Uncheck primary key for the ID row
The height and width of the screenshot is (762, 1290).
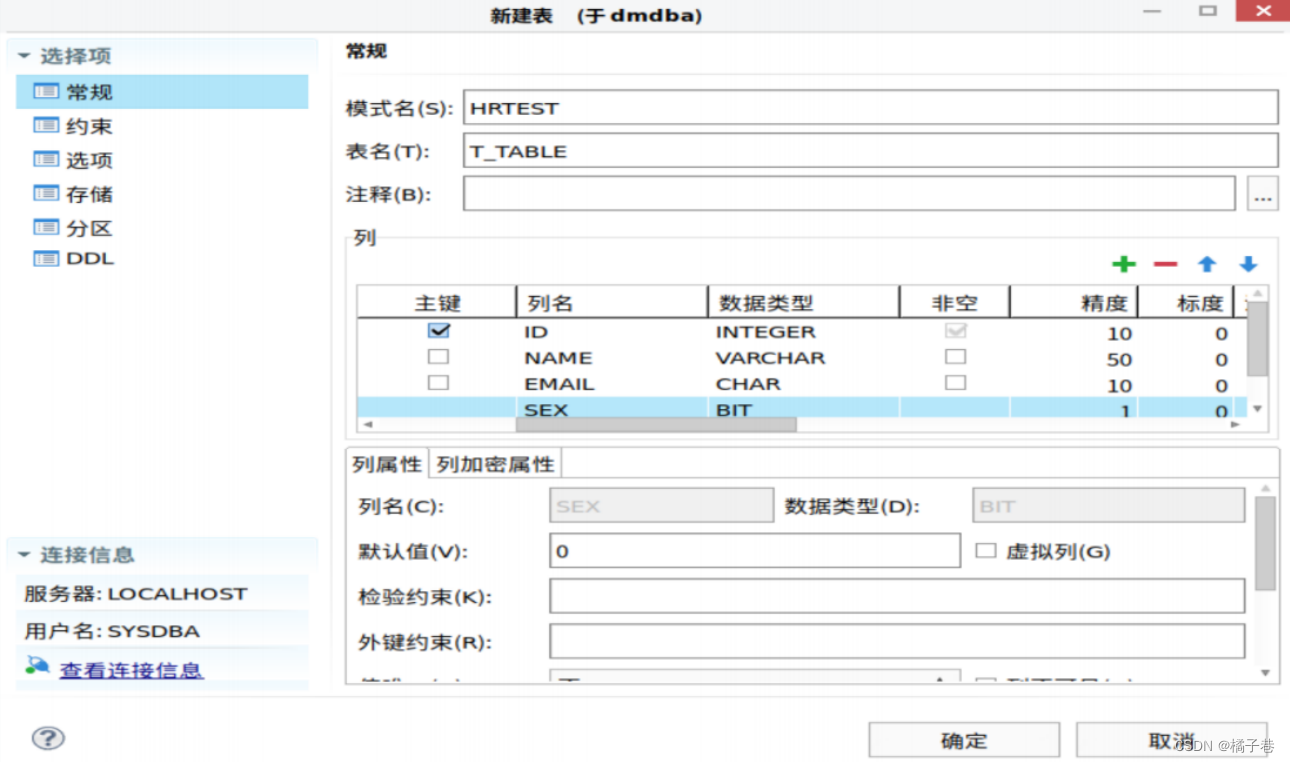click(x=438, y=331)
